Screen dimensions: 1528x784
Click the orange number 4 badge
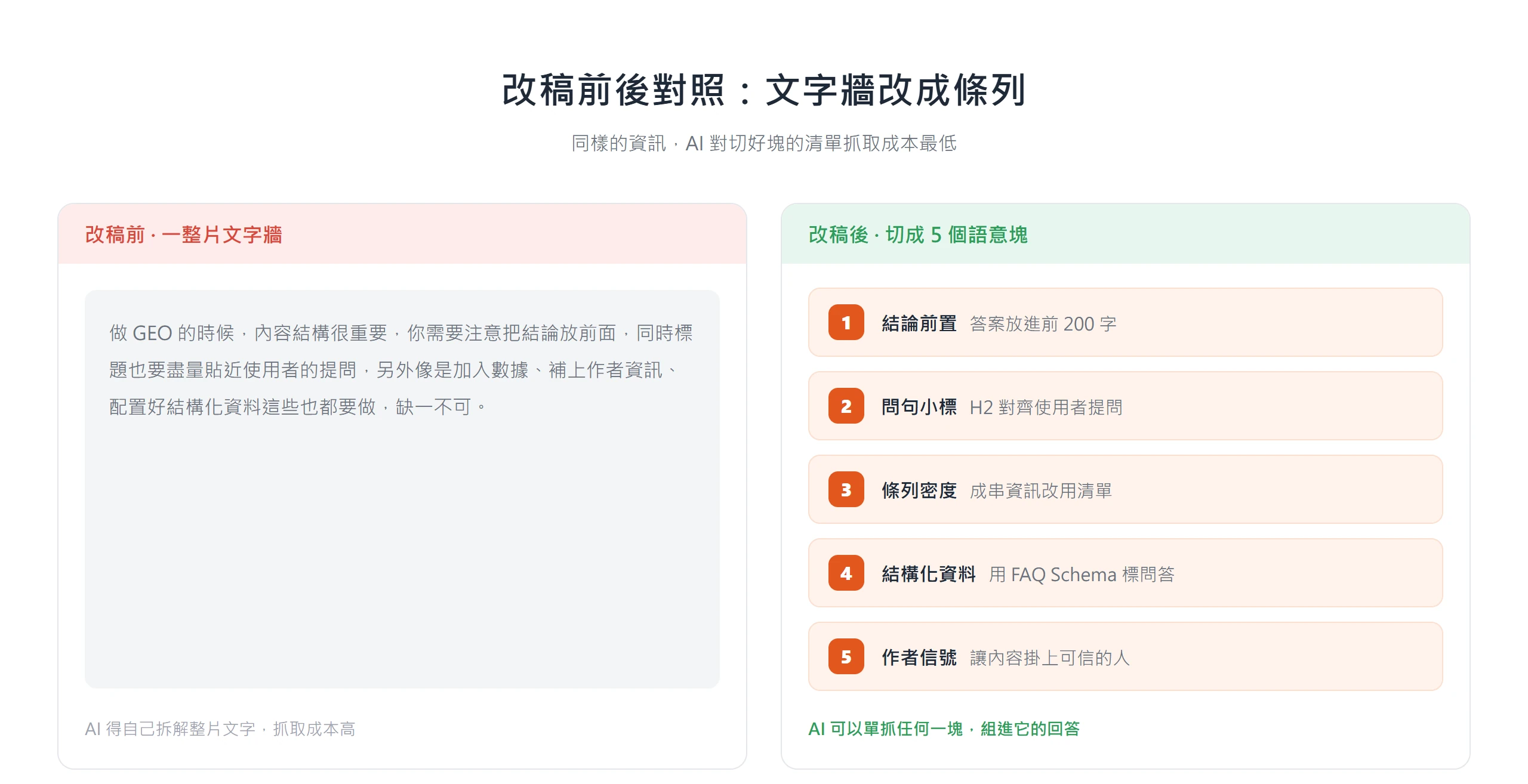(x=846, y=573)
